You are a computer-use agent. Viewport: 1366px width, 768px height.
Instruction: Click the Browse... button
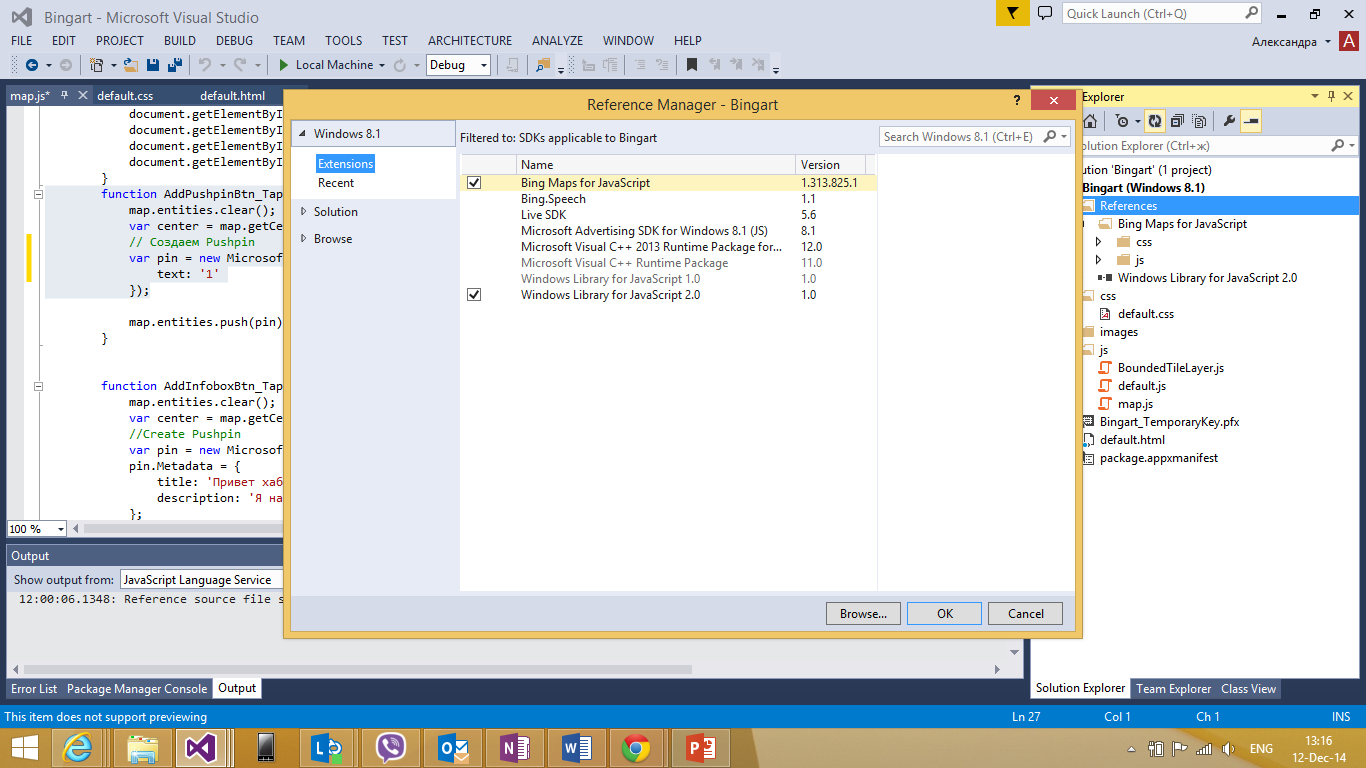863,614
